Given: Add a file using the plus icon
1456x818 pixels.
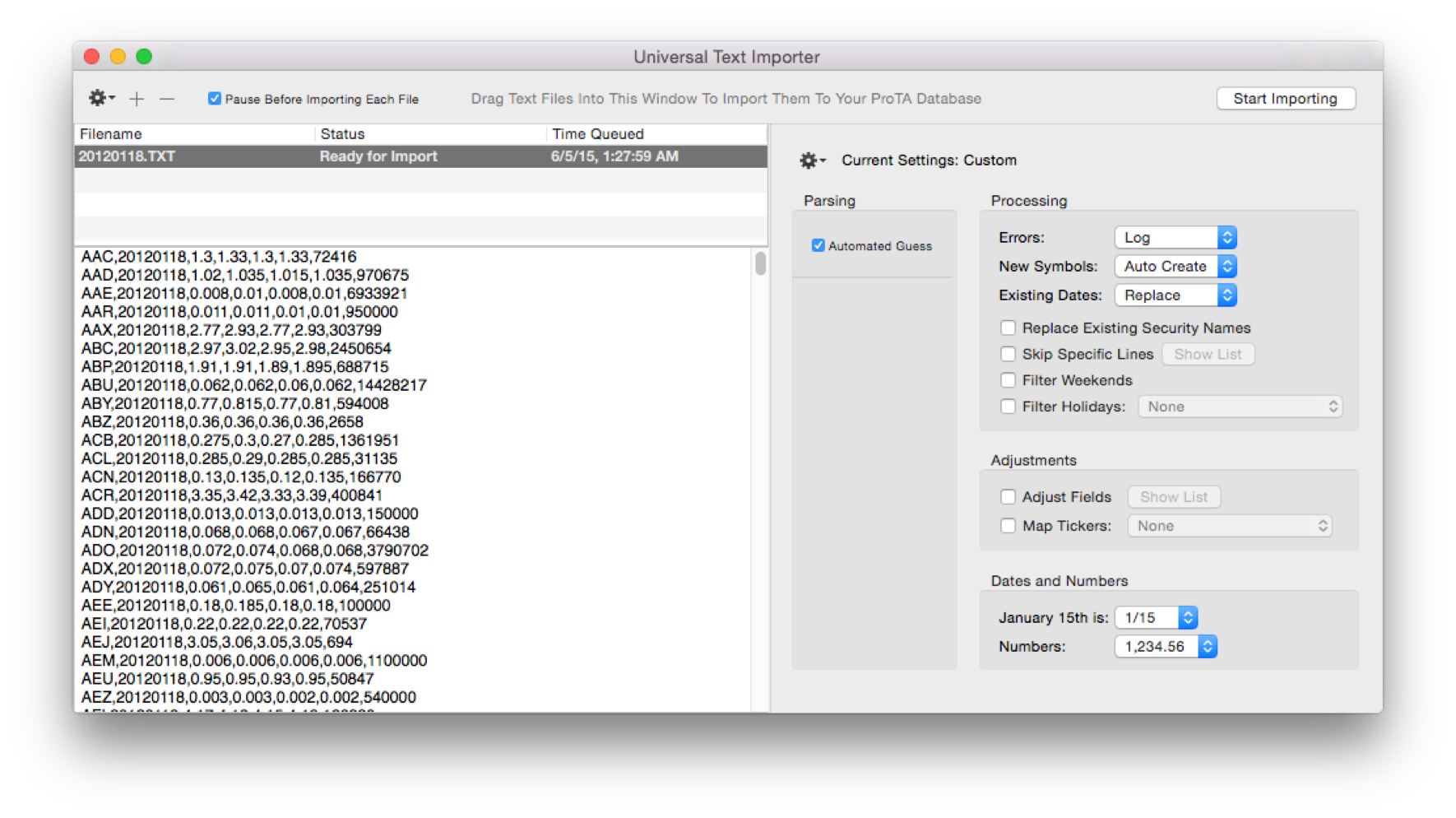Looking at the screenshot, I should (x=137, y=98).
